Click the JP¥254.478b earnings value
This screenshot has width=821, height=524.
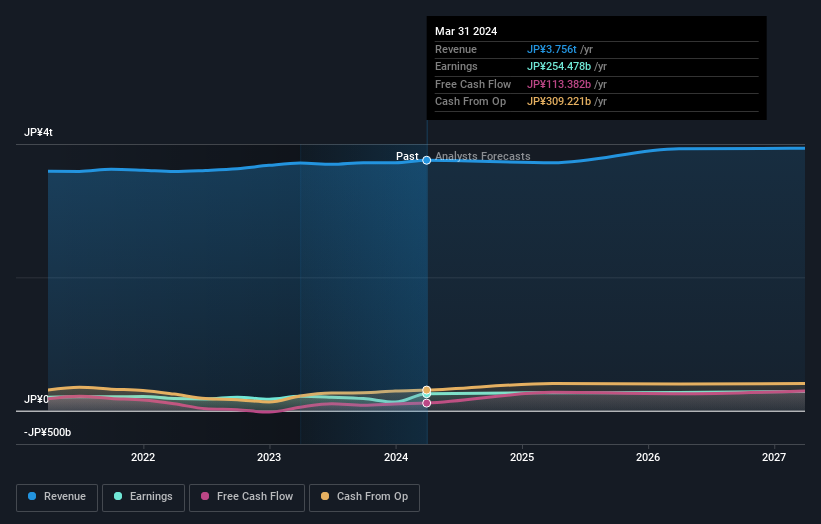[559, 66]
